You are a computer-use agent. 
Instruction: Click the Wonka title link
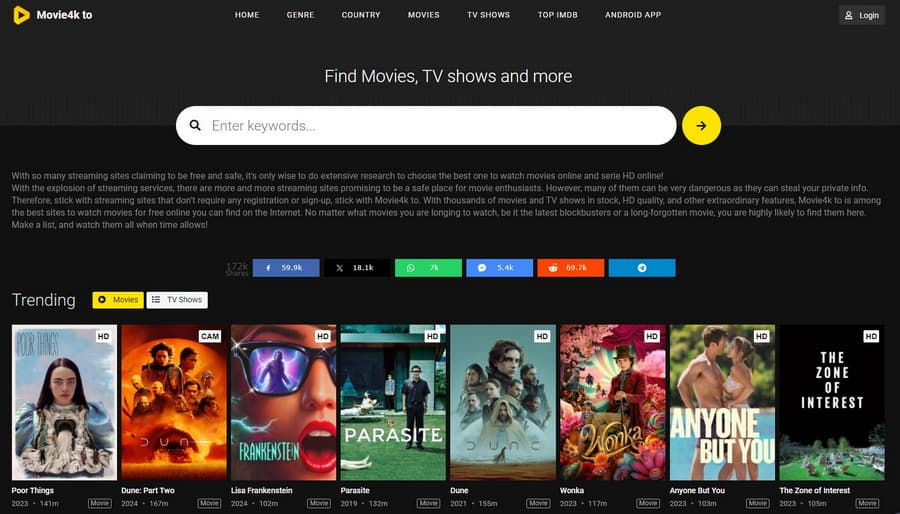point(572,490)
